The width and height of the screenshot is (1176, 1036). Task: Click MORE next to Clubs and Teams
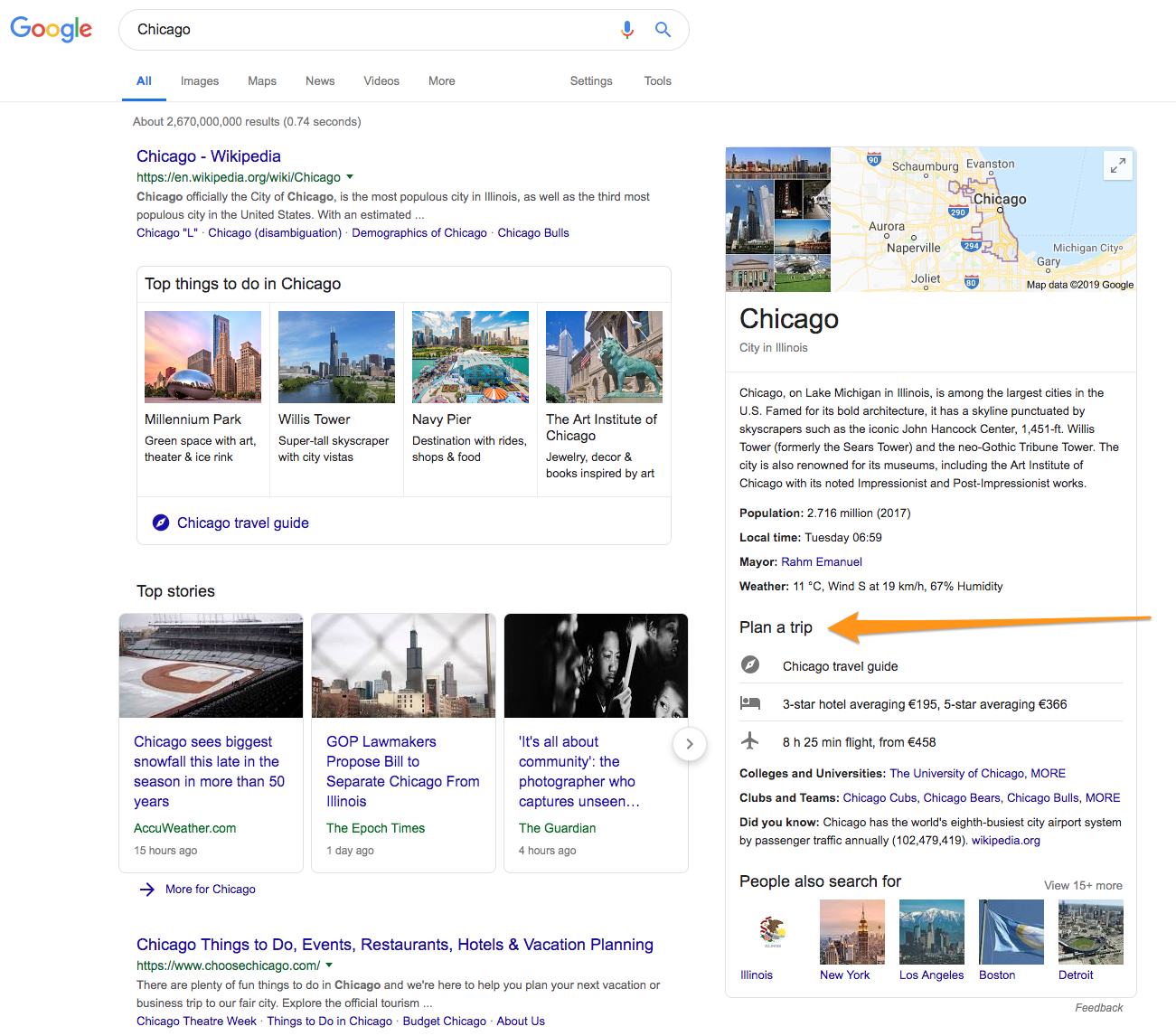click(x=1103, y=798)
